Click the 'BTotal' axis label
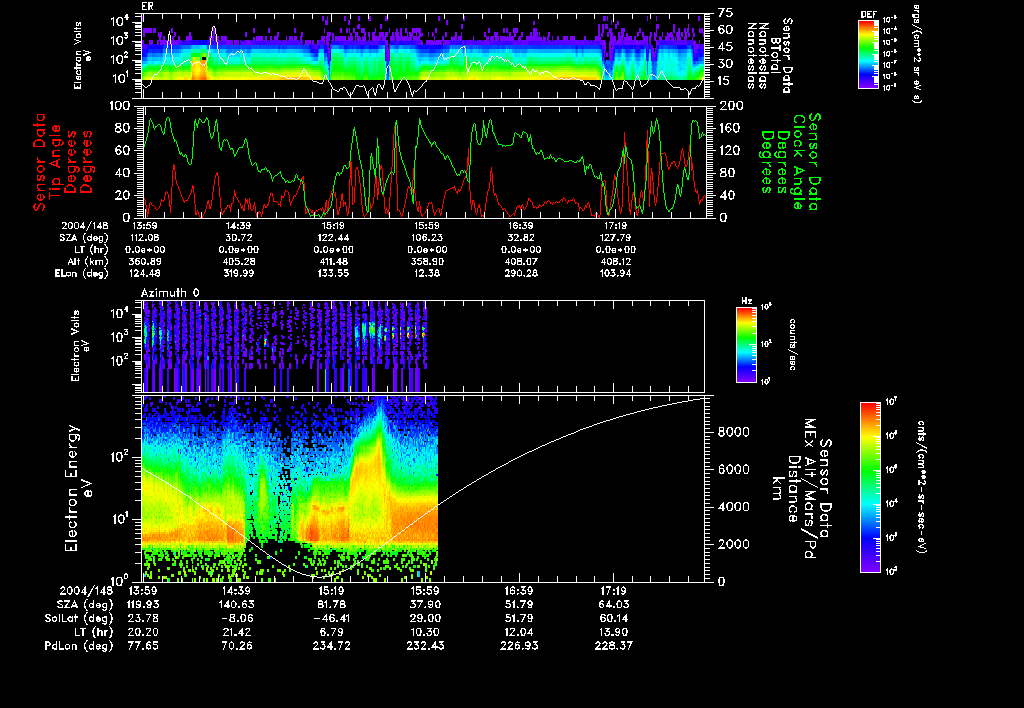The height and width of the screenshot is (708, 1024). [x=775, y=54]
